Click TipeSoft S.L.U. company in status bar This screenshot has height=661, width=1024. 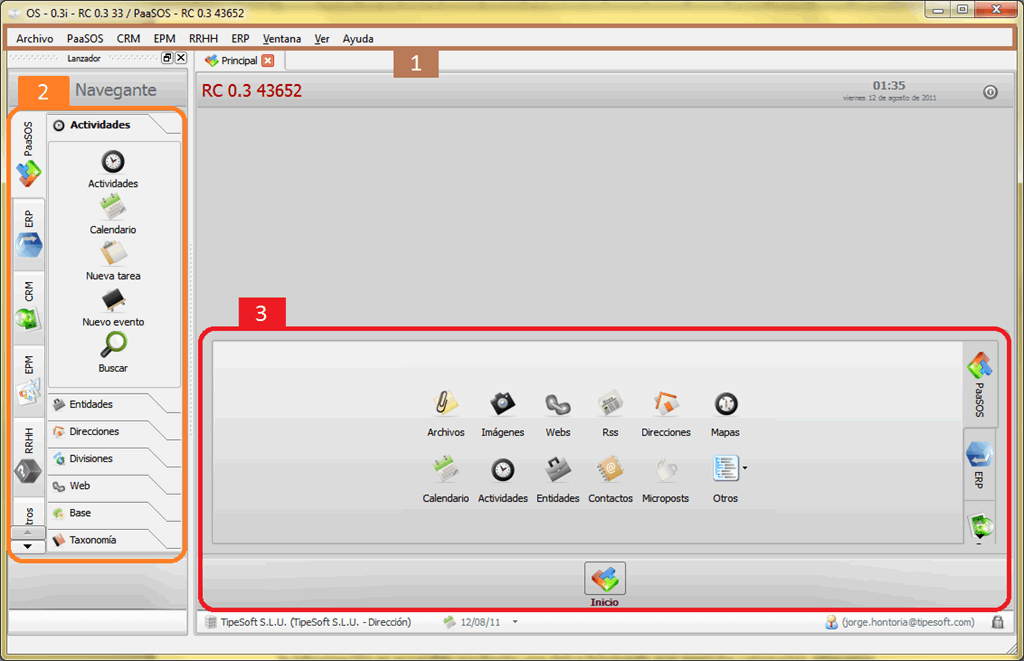(308, 622)
